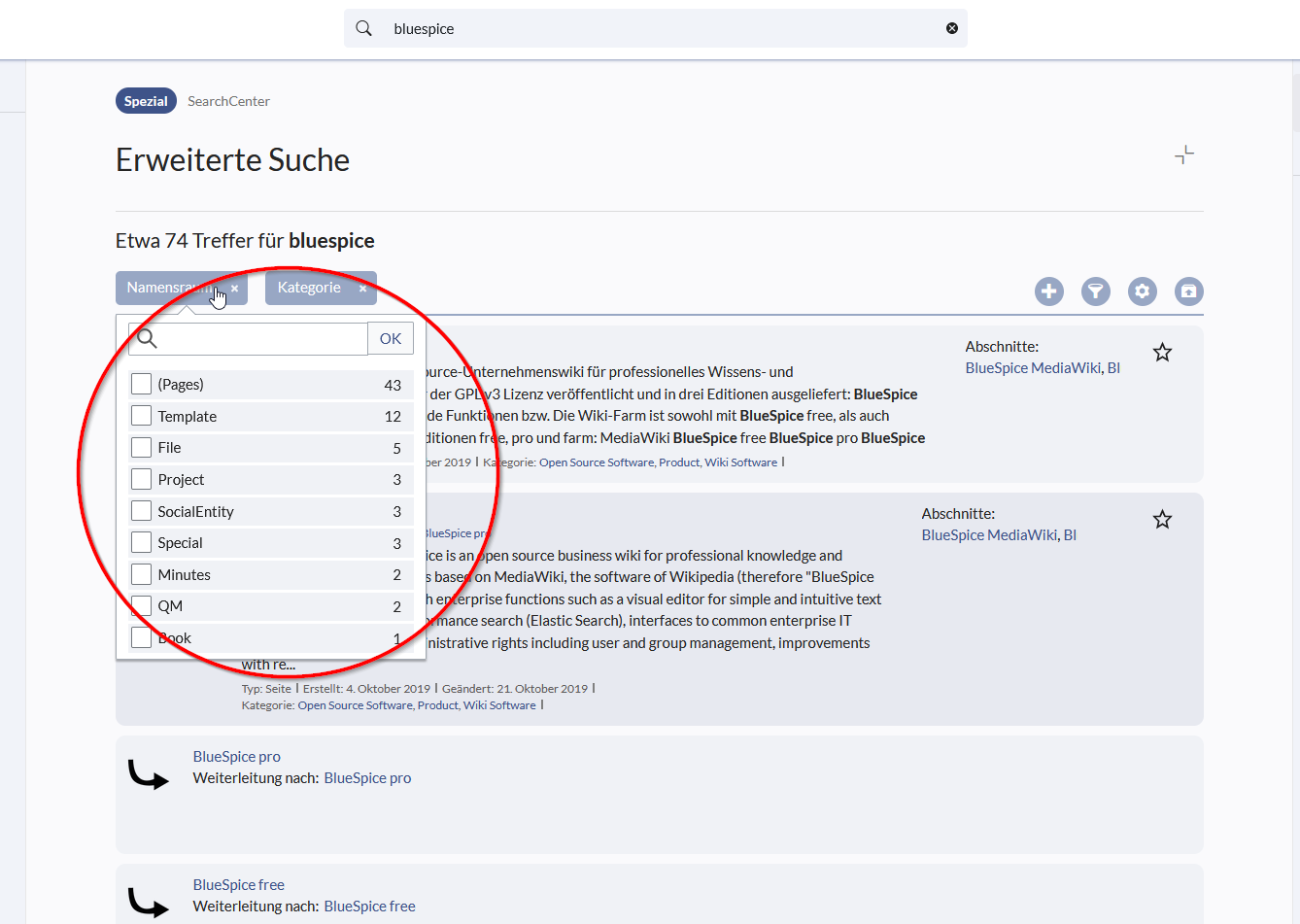This screenshot has height=924, width=1300.
Task: Follow the BlueSpice free redirect target link
Action: coord(369,907)
